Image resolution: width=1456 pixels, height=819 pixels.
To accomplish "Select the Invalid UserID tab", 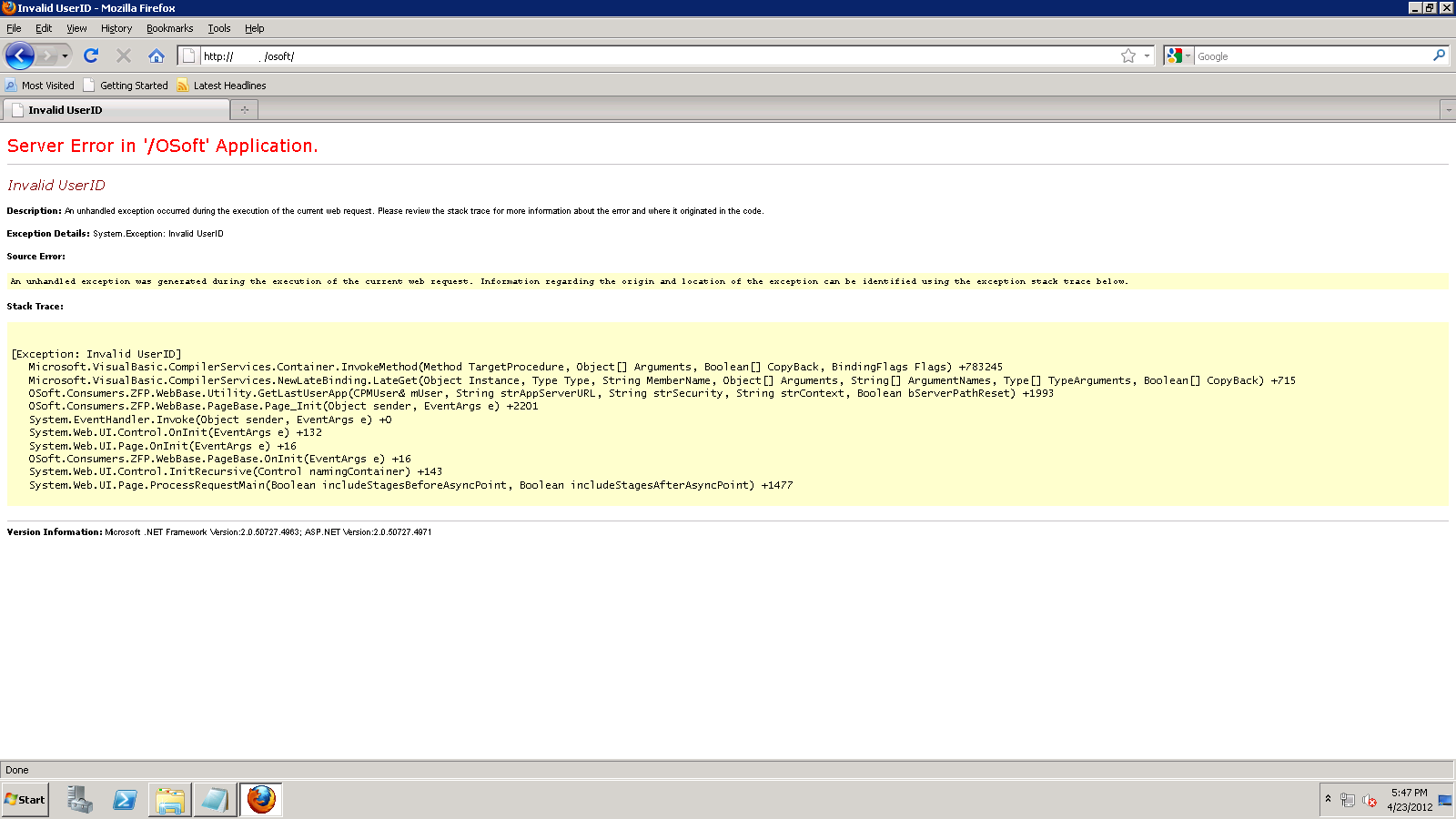I will click(116, 110).
